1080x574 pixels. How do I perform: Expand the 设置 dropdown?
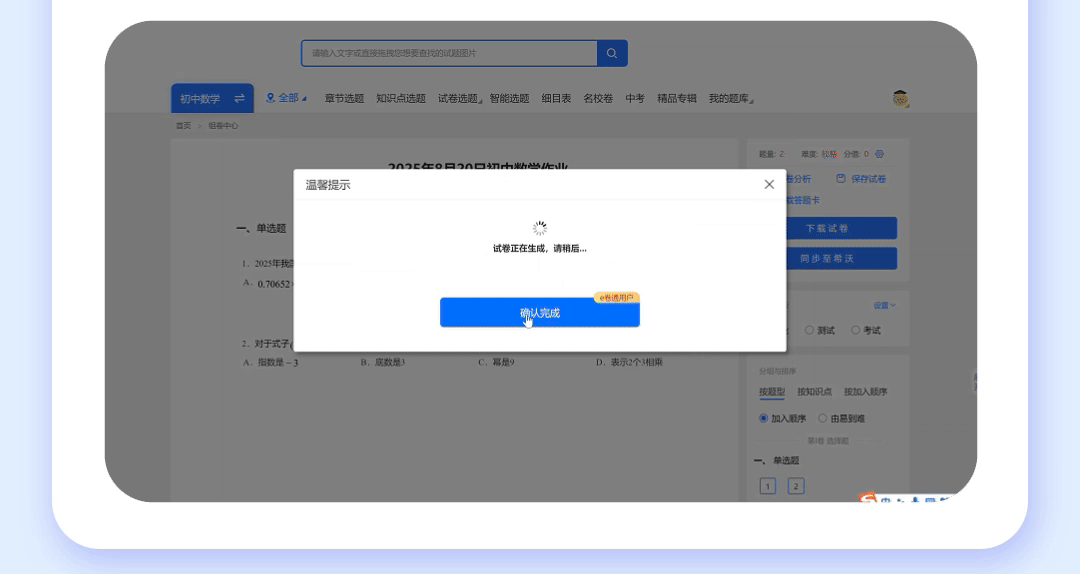coord(885,305)
